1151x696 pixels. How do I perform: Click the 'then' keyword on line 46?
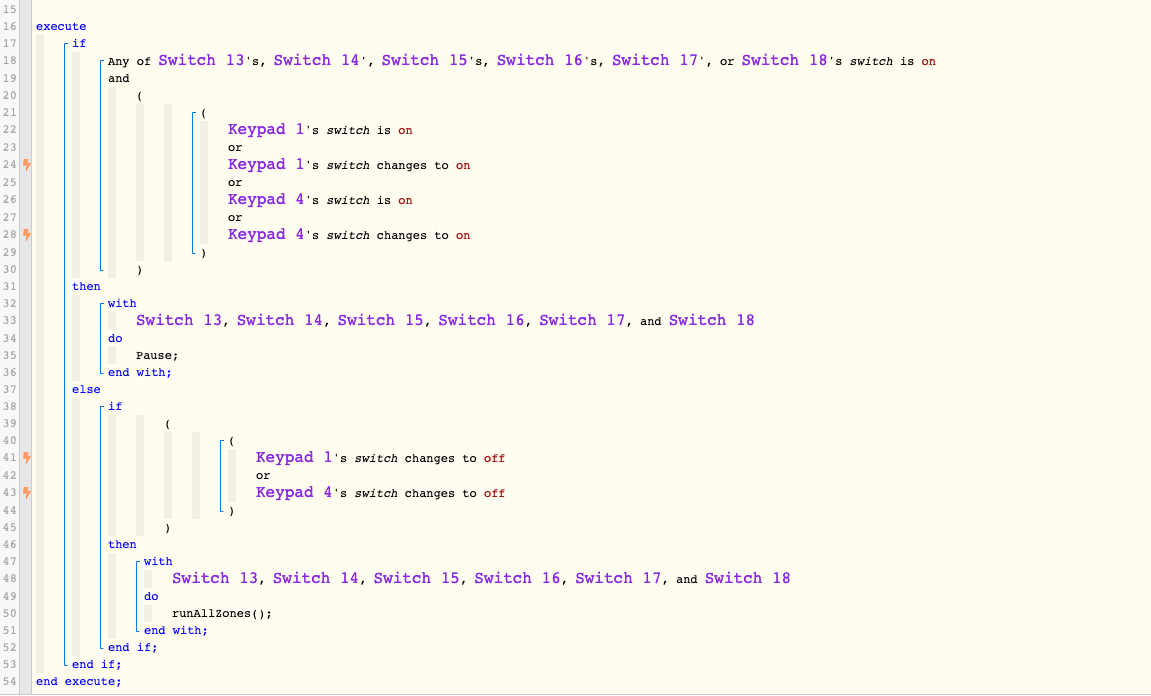(122, 545)
